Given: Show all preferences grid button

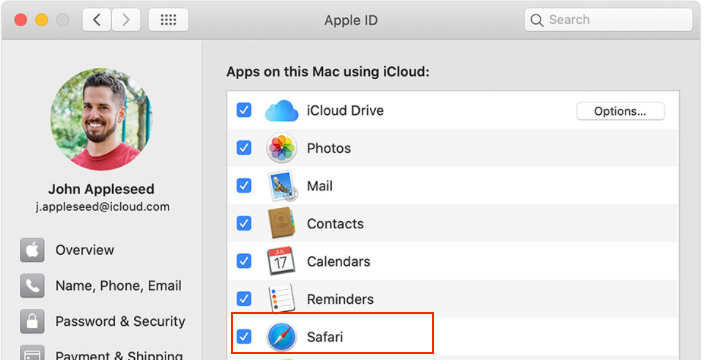Looking at the screenshot, I should coord(168,20).
